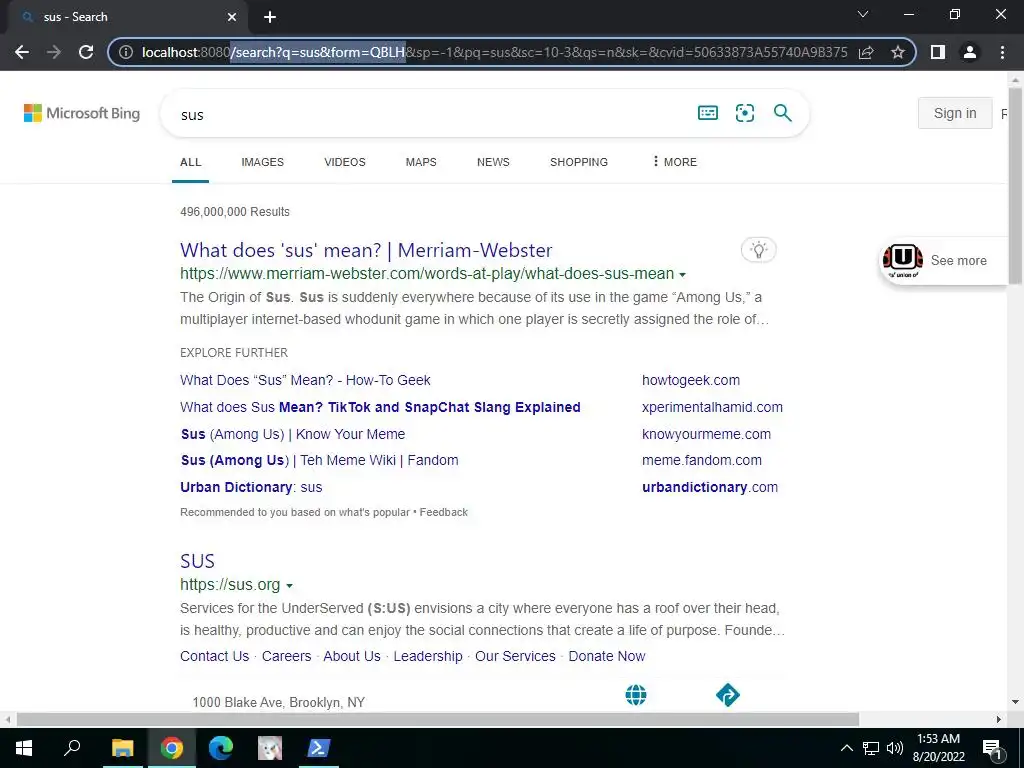Open the Donate Now sitelink
Viewport: 1024px width, 768px height.
tap(607, 656)
